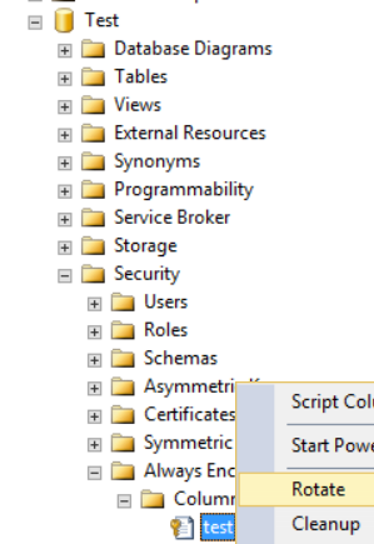374x544 pixels.
Task: Expand the External Resources folder
Action: pos(65,135)
